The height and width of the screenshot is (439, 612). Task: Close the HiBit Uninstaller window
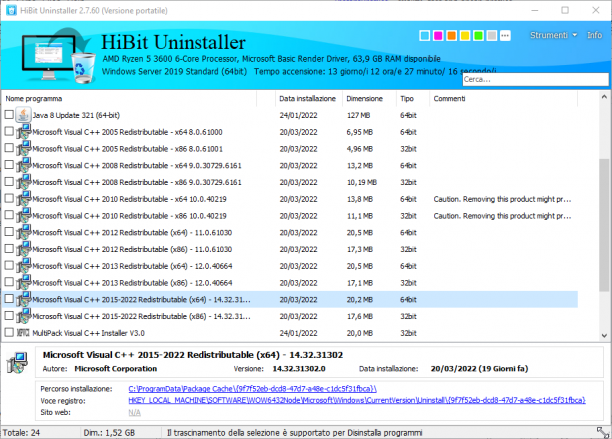point(596,10)
